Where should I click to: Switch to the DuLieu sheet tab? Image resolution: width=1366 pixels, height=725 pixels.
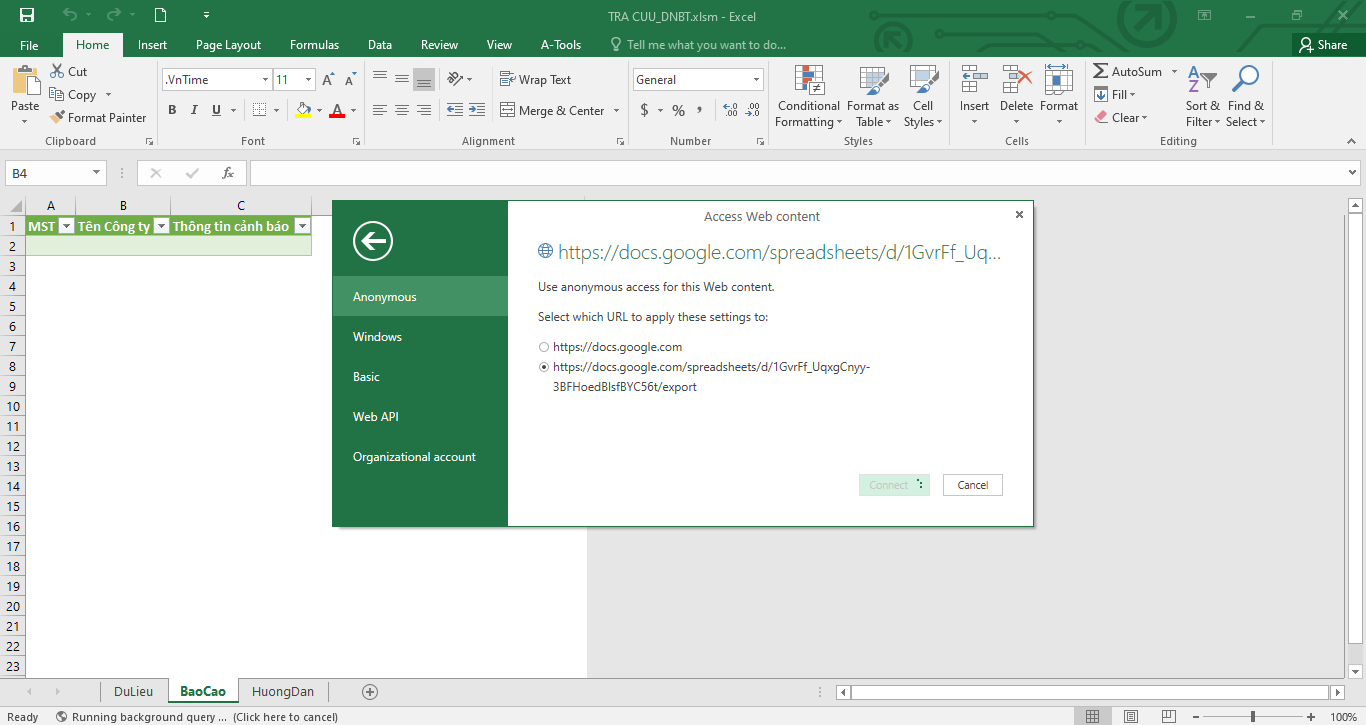(x=134, y=691)
